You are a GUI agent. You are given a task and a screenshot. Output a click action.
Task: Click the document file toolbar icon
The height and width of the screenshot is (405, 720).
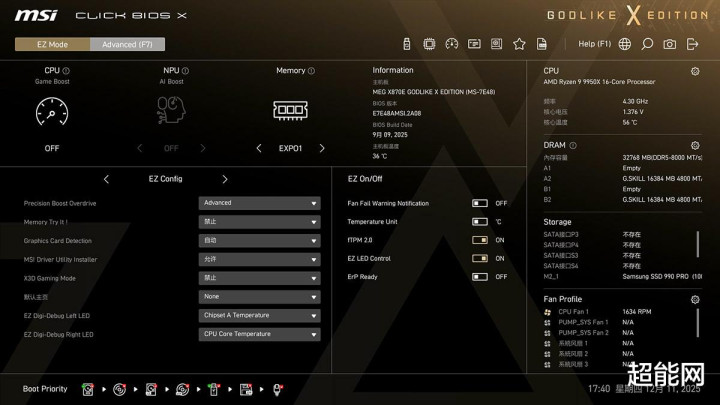point(542,44)
